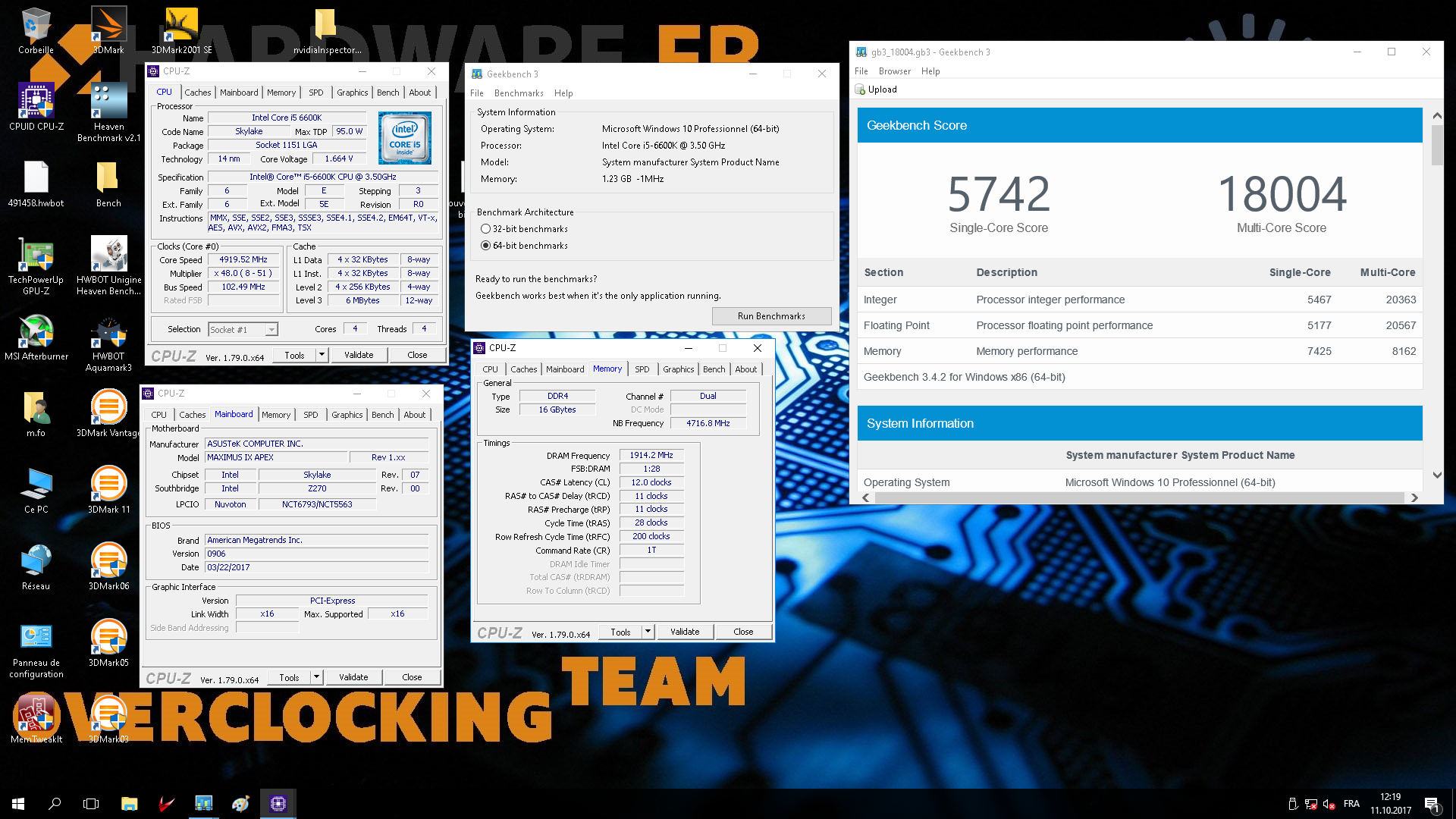Click Validate in the CPU tab window
The width and height of the screenshot is (1456, 819).
(359, 355)
